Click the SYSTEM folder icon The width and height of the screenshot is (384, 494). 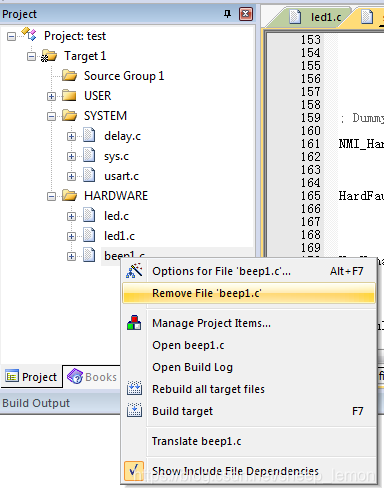click(x=69, y=116)
